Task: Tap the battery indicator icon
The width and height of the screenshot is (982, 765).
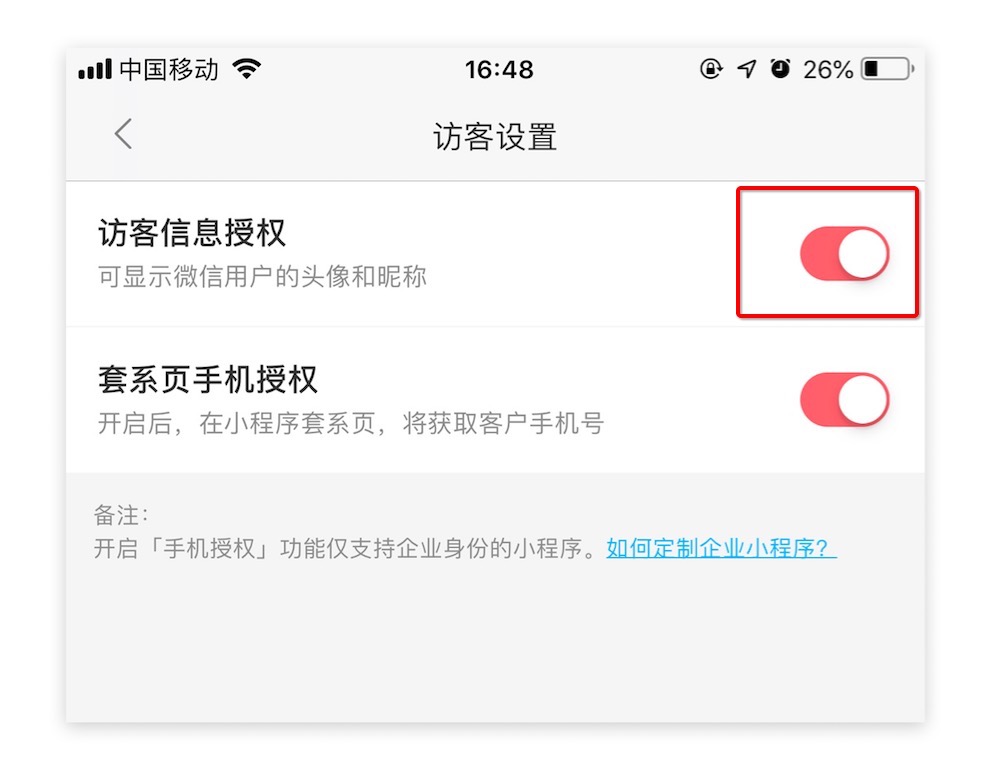Action: click(x=888, y=69)
